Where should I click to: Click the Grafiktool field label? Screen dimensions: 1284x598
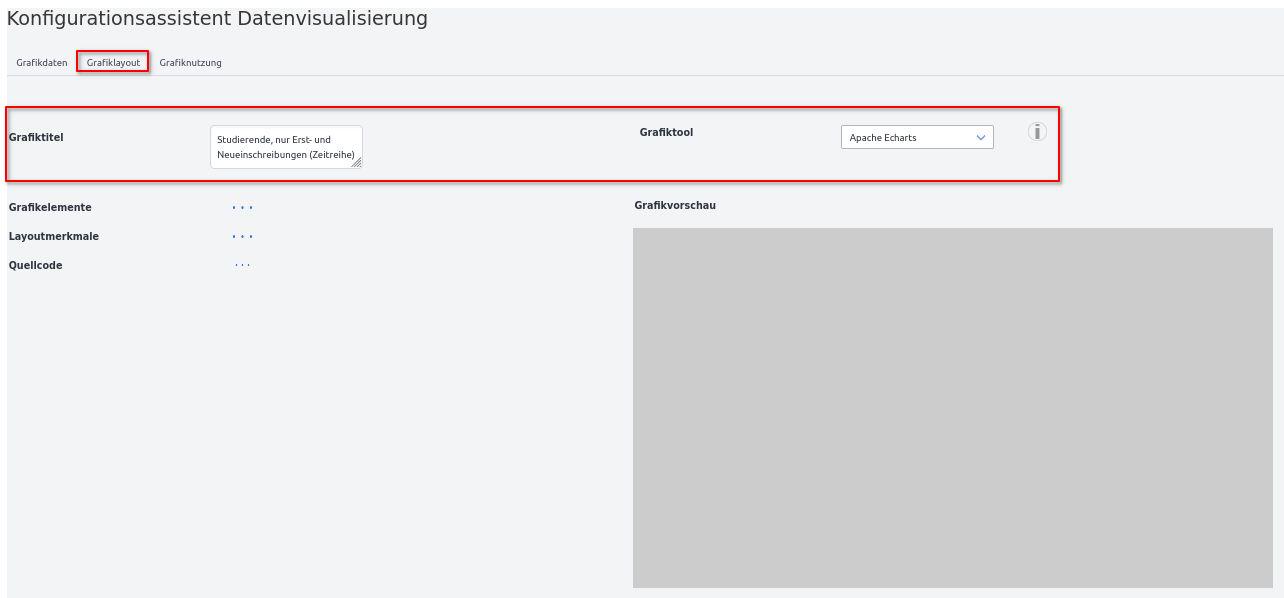tap(666, 133)
